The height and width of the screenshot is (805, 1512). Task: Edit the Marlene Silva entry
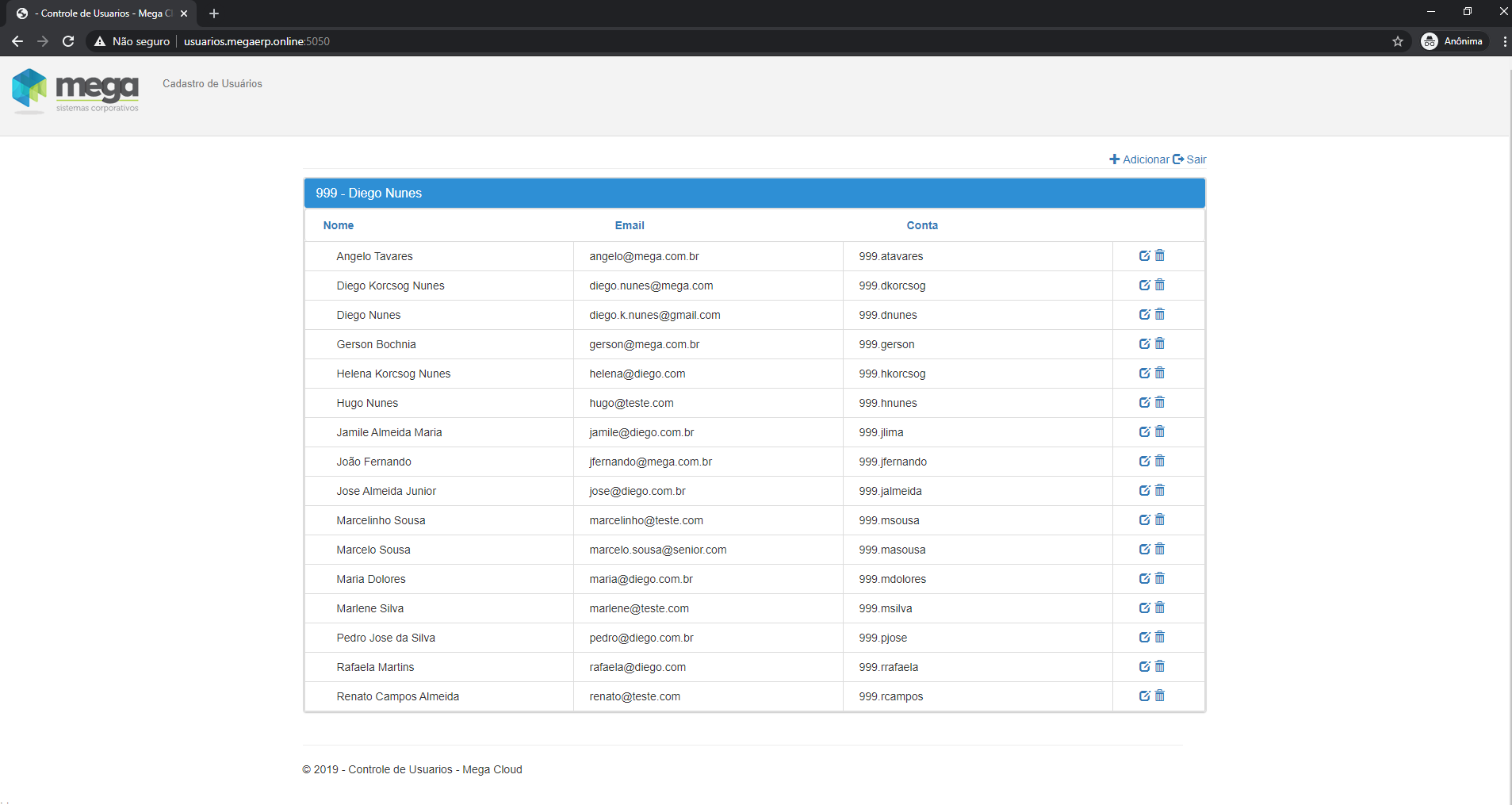tap(1144, 608)
